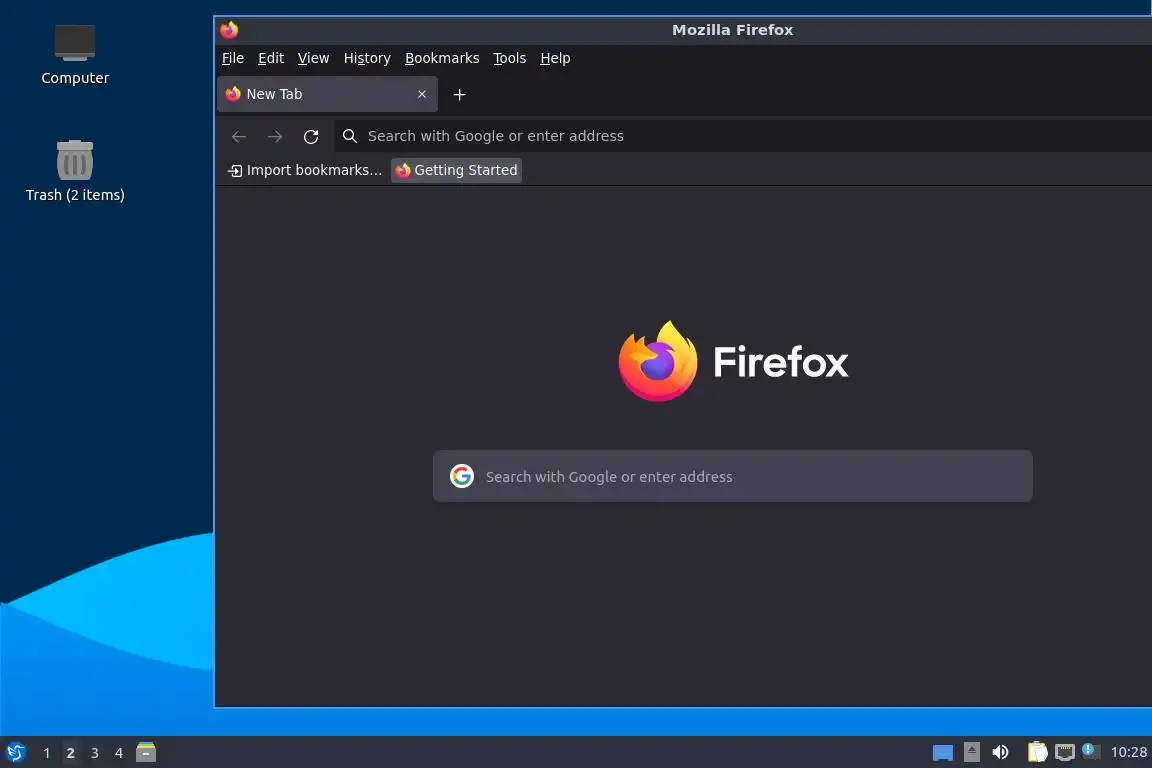This screenshot has height=768, width=1152.
Task: Click the Firefox icon in the title bar
Action: [229, 30]
